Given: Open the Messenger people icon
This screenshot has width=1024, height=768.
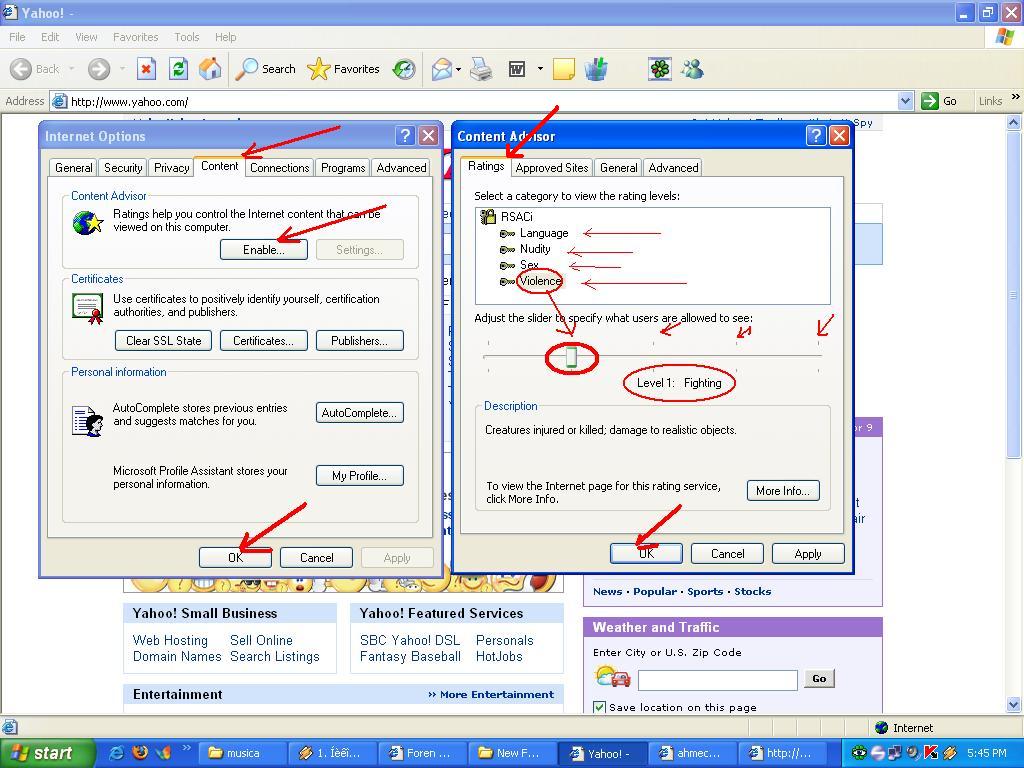Looking at the screenshot, I should point(692,69).
